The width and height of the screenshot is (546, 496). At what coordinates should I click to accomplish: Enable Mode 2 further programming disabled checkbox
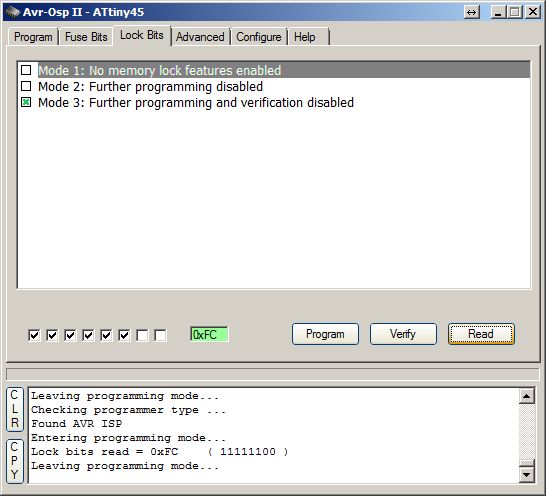(x=26, y=86)
